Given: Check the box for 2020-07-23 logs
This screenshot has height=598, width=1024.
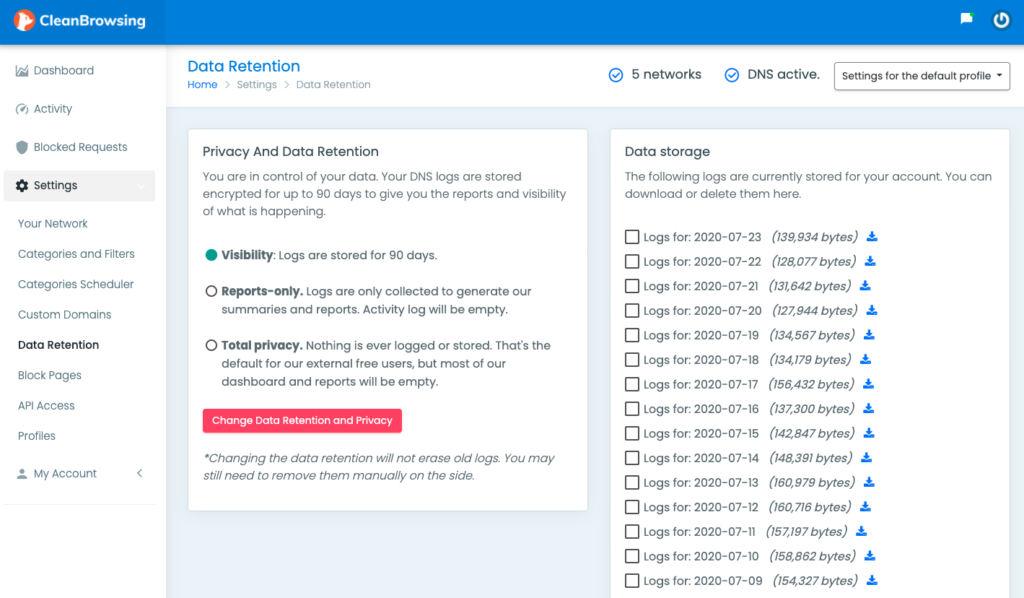Looking at the screenshot, I should tap(631, 237).
